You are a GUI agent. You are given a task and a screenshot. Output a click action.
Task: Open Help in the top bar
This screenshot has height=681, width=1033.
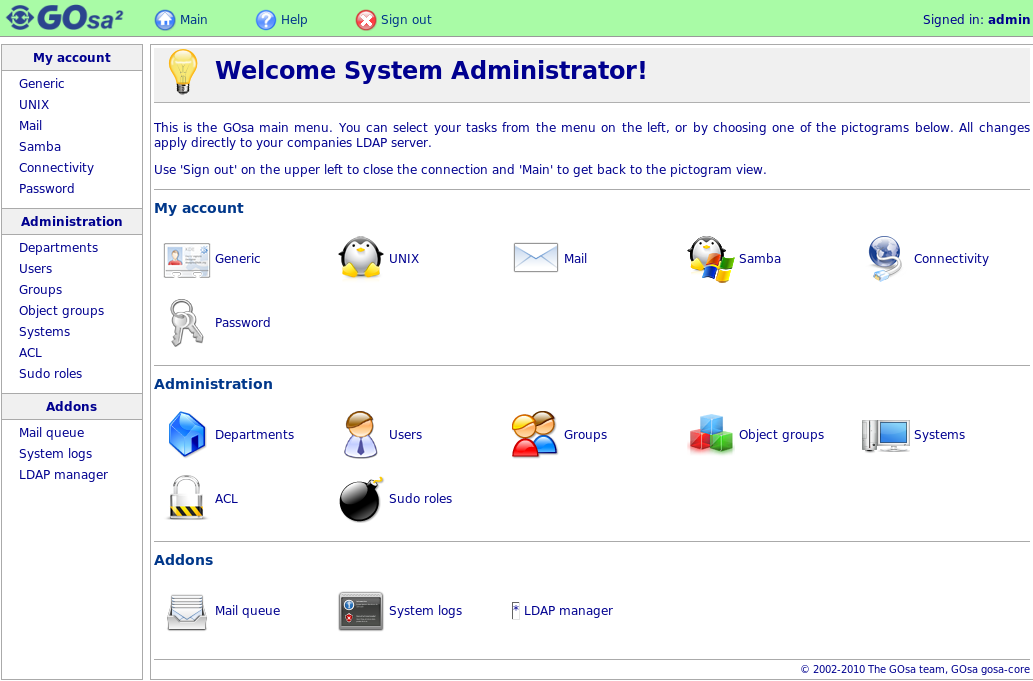282,20
